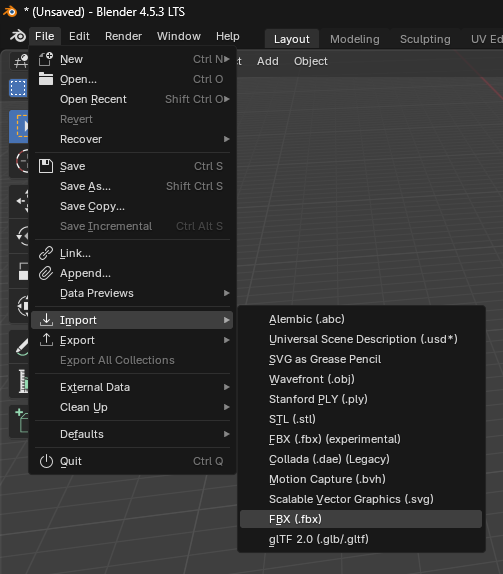Select the Annotate pencil tool
The width and height of the screenshot is (503, 574).
[x=20, y=346]
